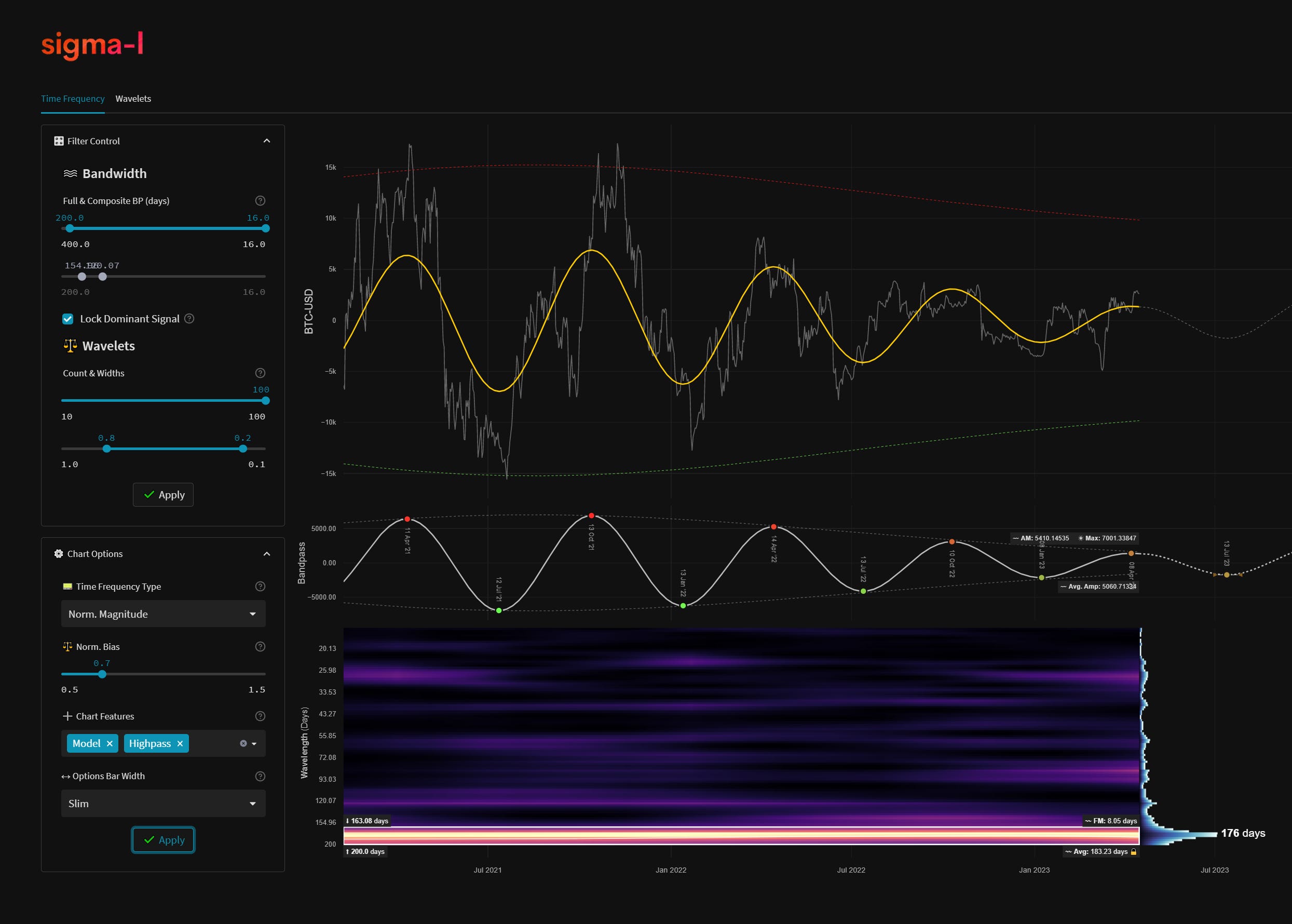Click help icon for Time Frequency Type
Viewport: 1292px width, 924px height.
click(260, 586)
